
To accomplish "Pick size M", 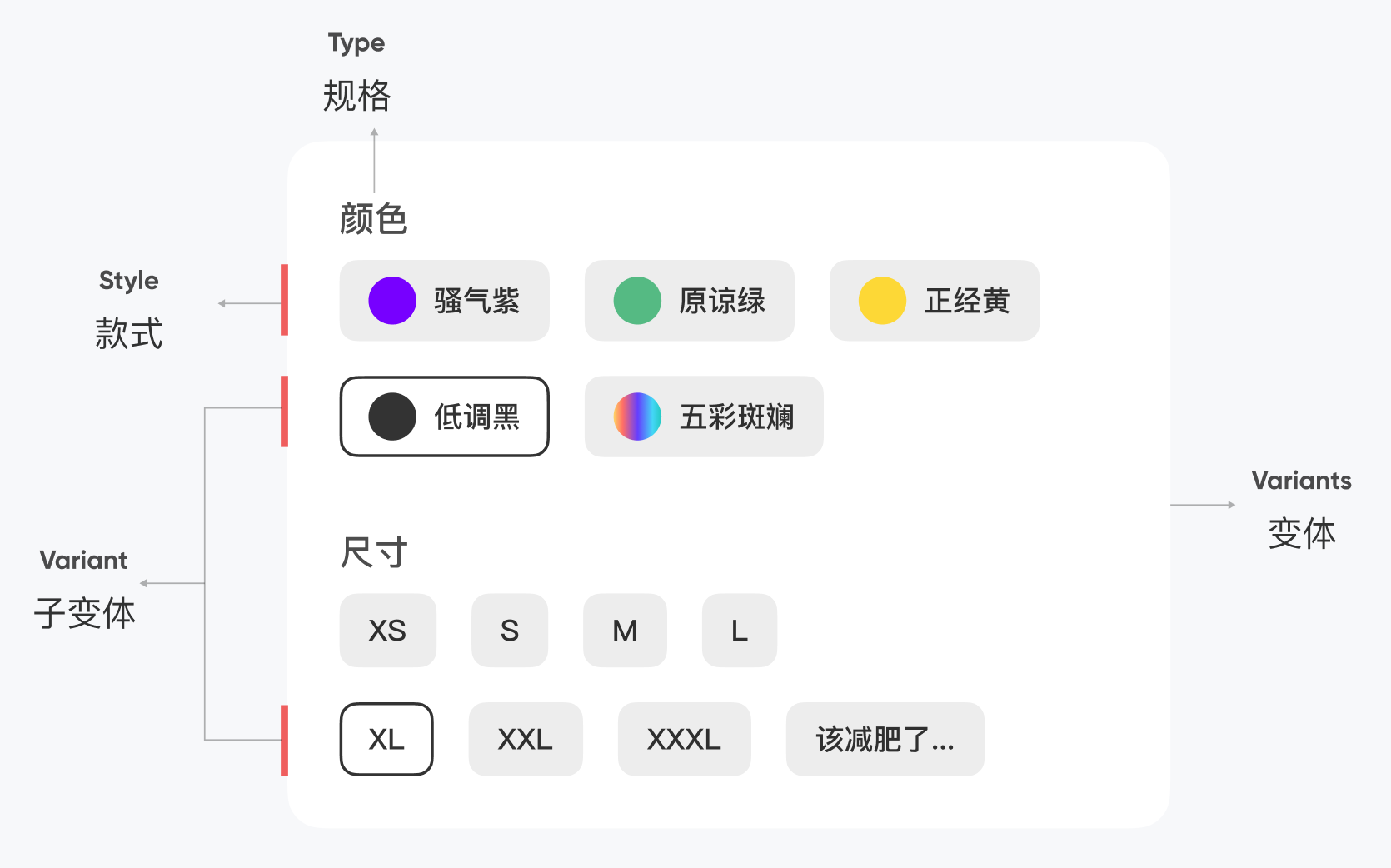I will point(625,631).
